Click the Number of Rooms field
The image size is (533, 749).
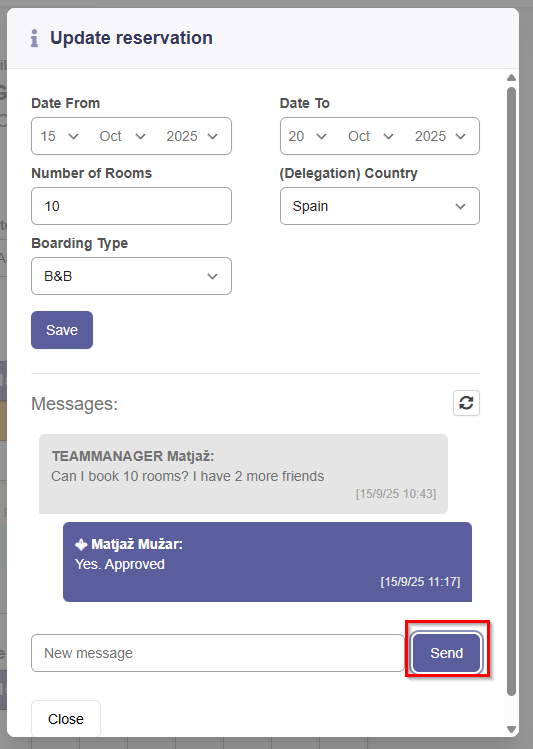(x=131, y=206)
